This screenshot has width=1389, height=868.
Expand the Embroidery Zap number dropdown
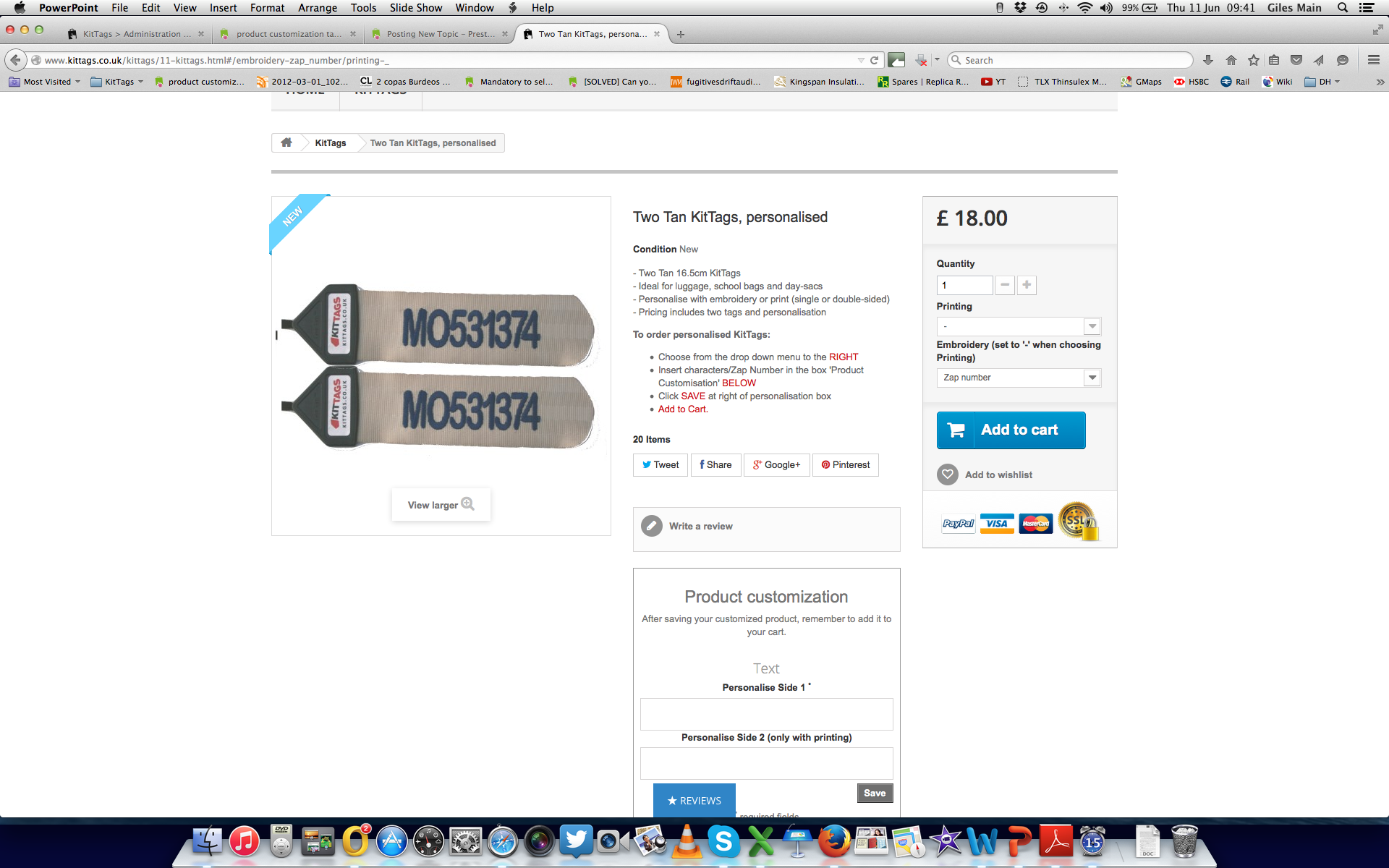point(1019,378)
